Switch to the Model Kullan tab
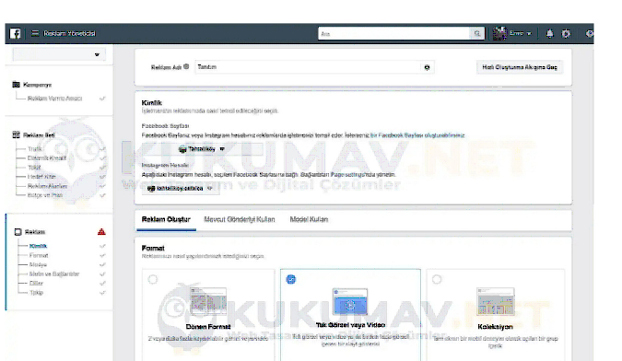Viewport: 622px width, 361px height. [309, 219]
